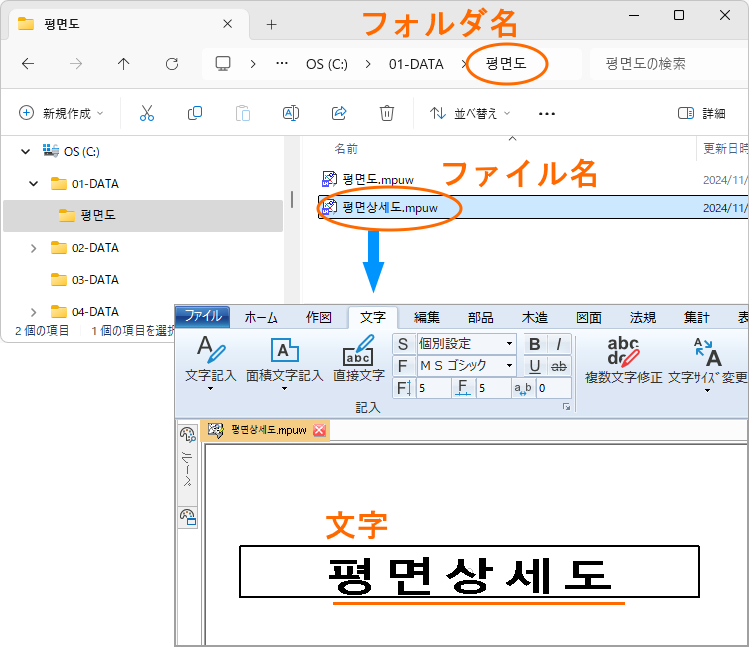This screenshot has height=647, width=749.
Task: Go up one folder level
Action: (124, 64)
